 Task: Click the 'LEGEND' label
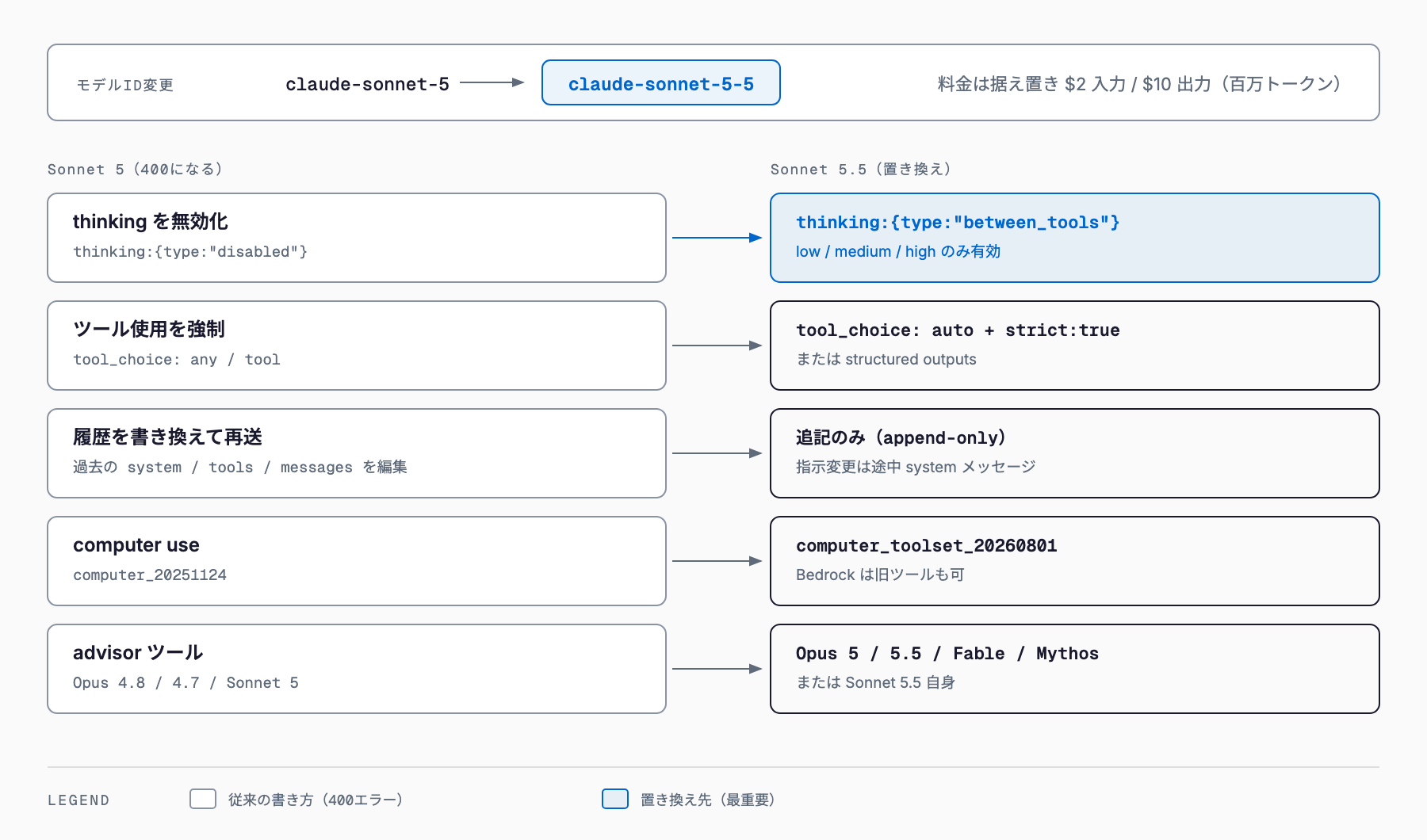(x=78, y=800)
